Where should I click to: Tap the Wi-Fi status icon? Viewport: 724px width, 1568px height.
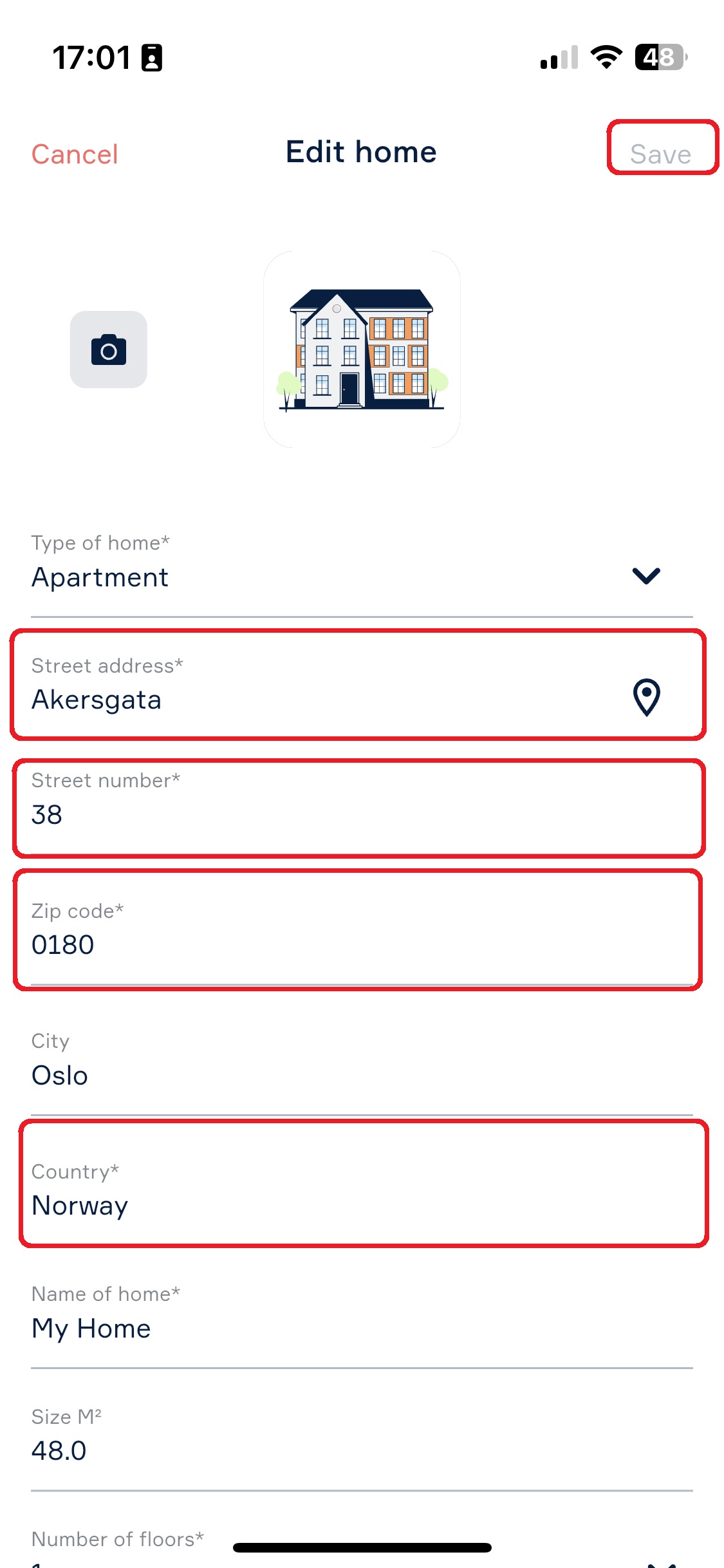point(606,57)
